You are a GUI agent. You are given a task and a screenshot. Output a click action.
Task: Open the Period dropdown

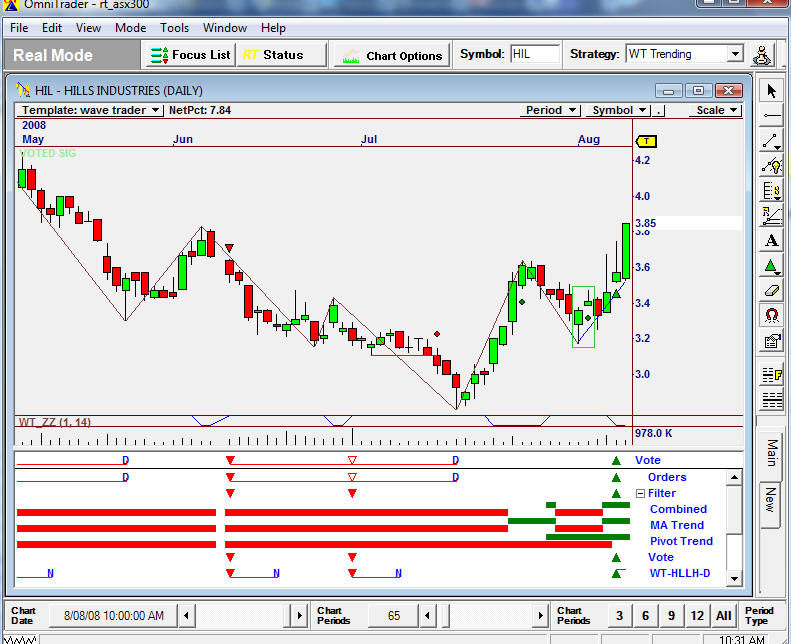(x=550, y=110)
